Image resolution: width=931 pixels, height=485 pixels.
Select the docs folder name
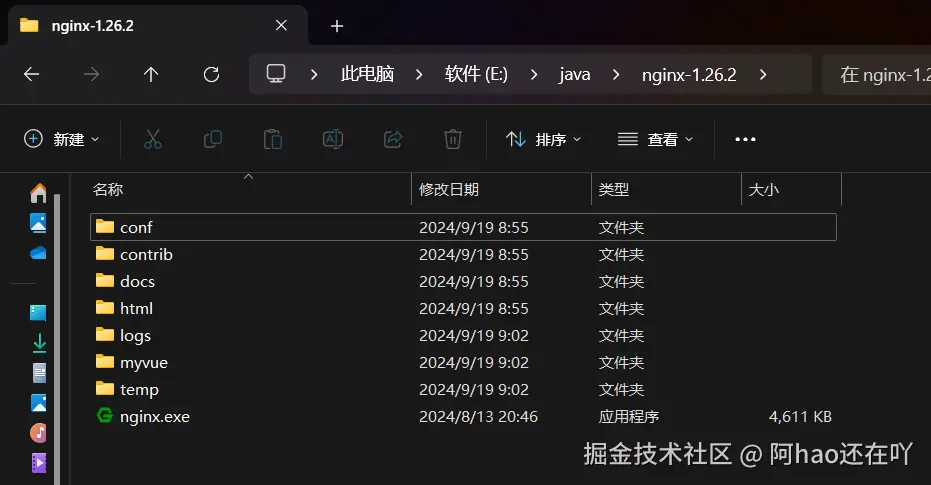point(137,281)
